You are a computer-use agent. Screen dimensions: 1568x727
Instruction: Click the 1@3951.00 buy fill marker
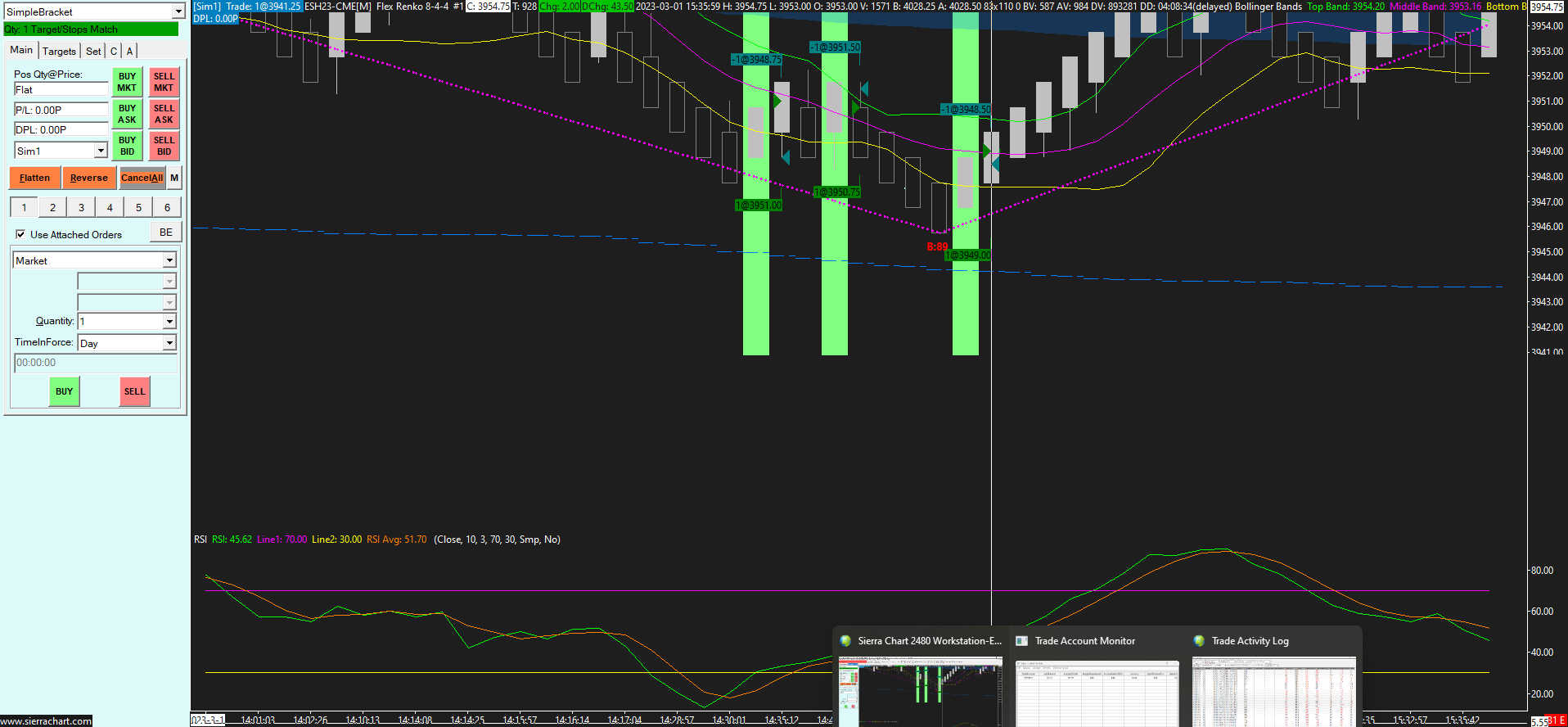pyautogui.click(x=759, y=205)
